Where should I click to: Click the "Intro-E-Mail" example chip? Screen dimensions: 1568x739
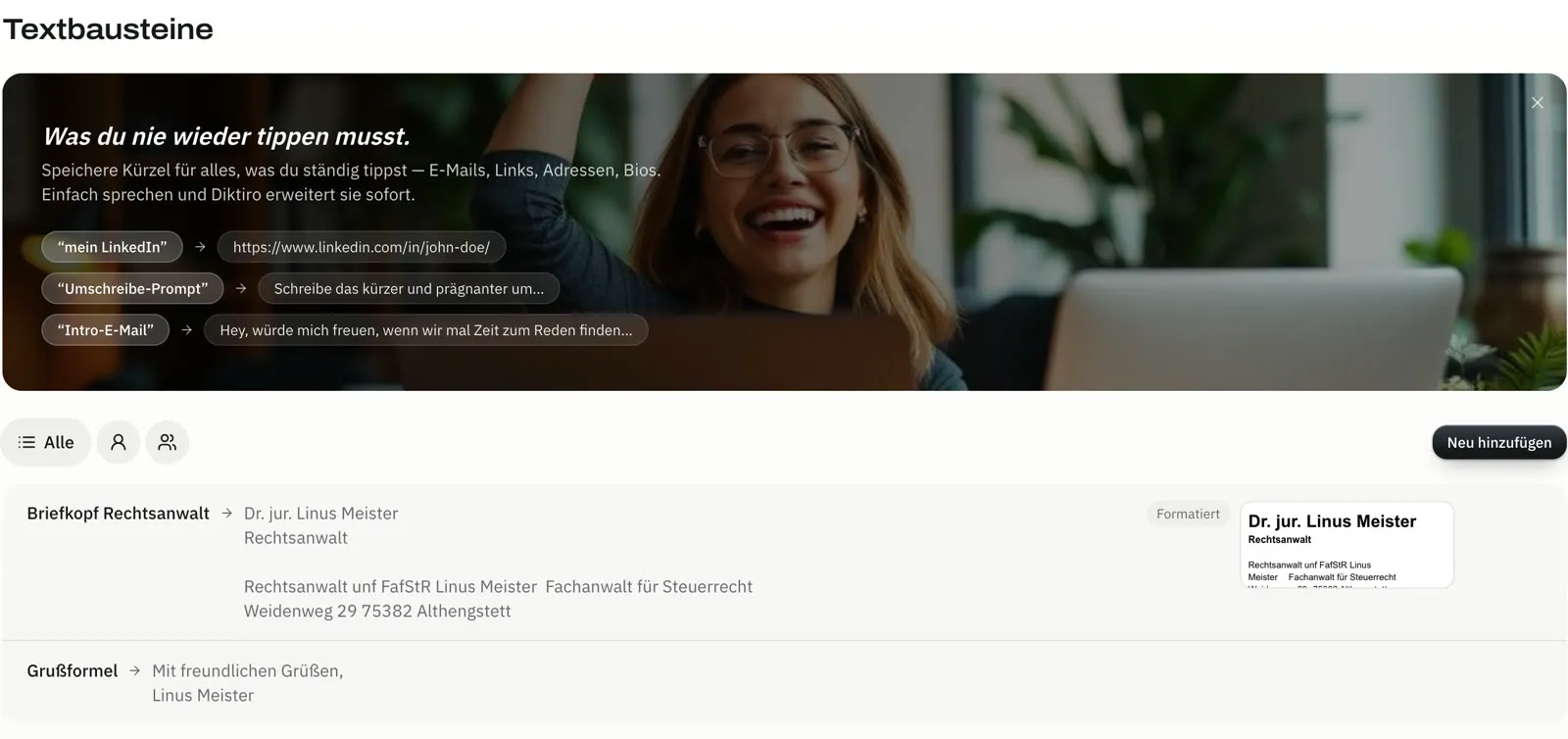[x=105, y=330]
